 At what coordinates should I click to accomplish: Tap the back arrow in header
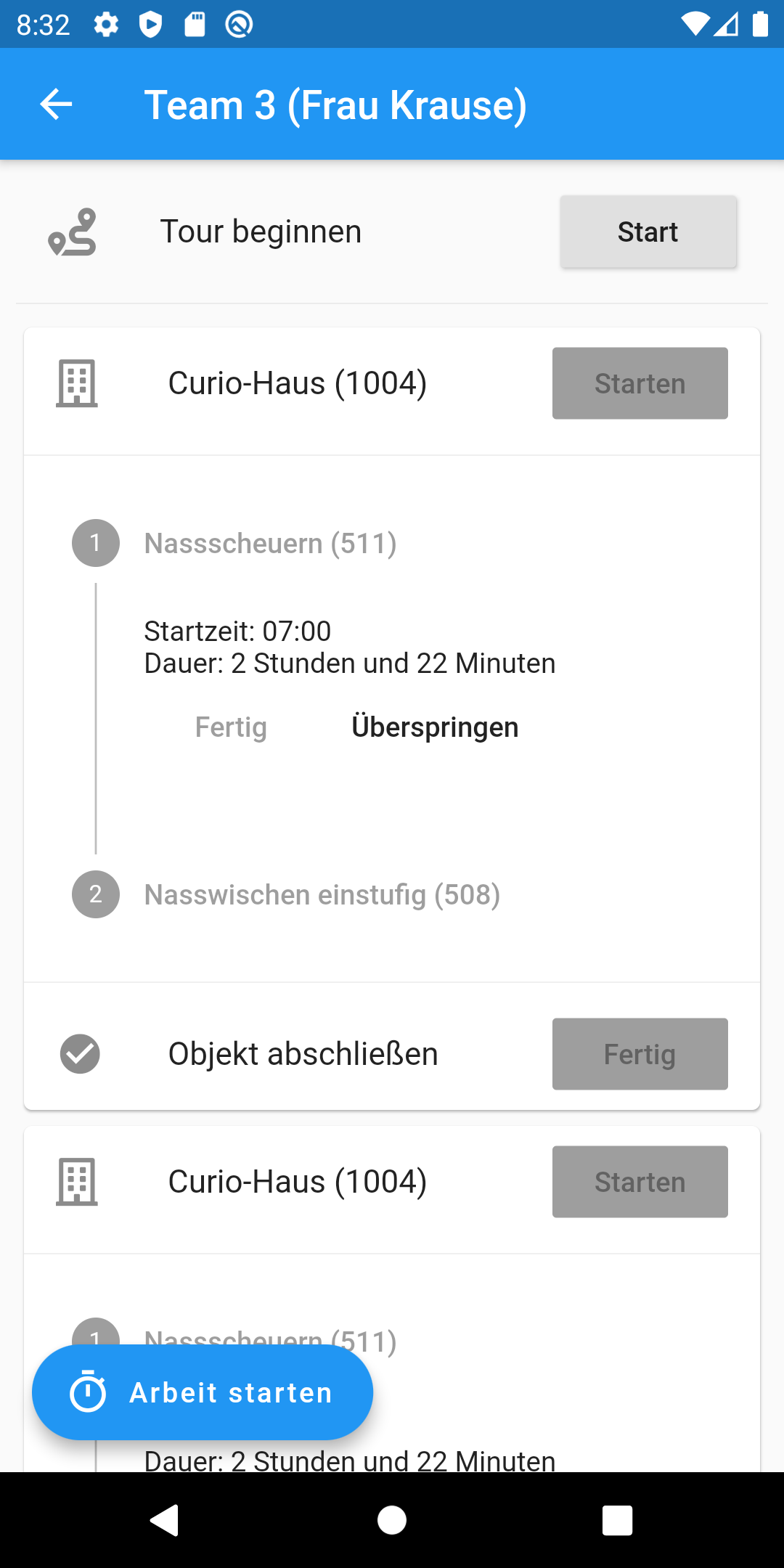point(56,105)
